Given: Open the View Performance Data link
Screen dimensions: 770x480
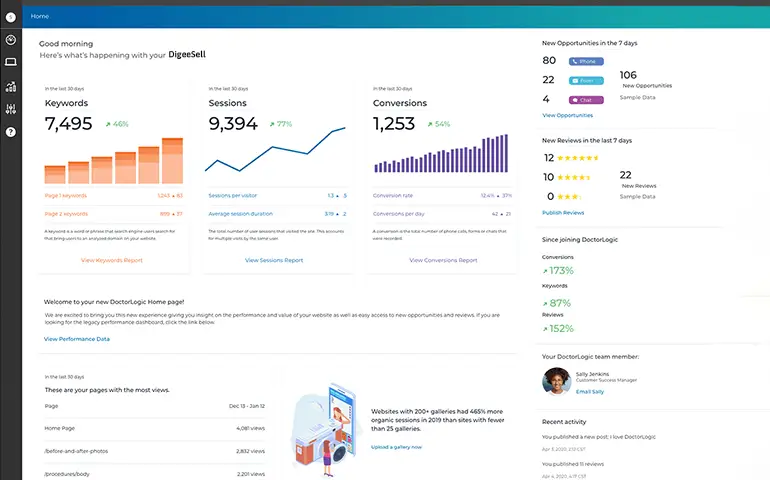Looking at the screenshot, I should click(x=77, y=339).
